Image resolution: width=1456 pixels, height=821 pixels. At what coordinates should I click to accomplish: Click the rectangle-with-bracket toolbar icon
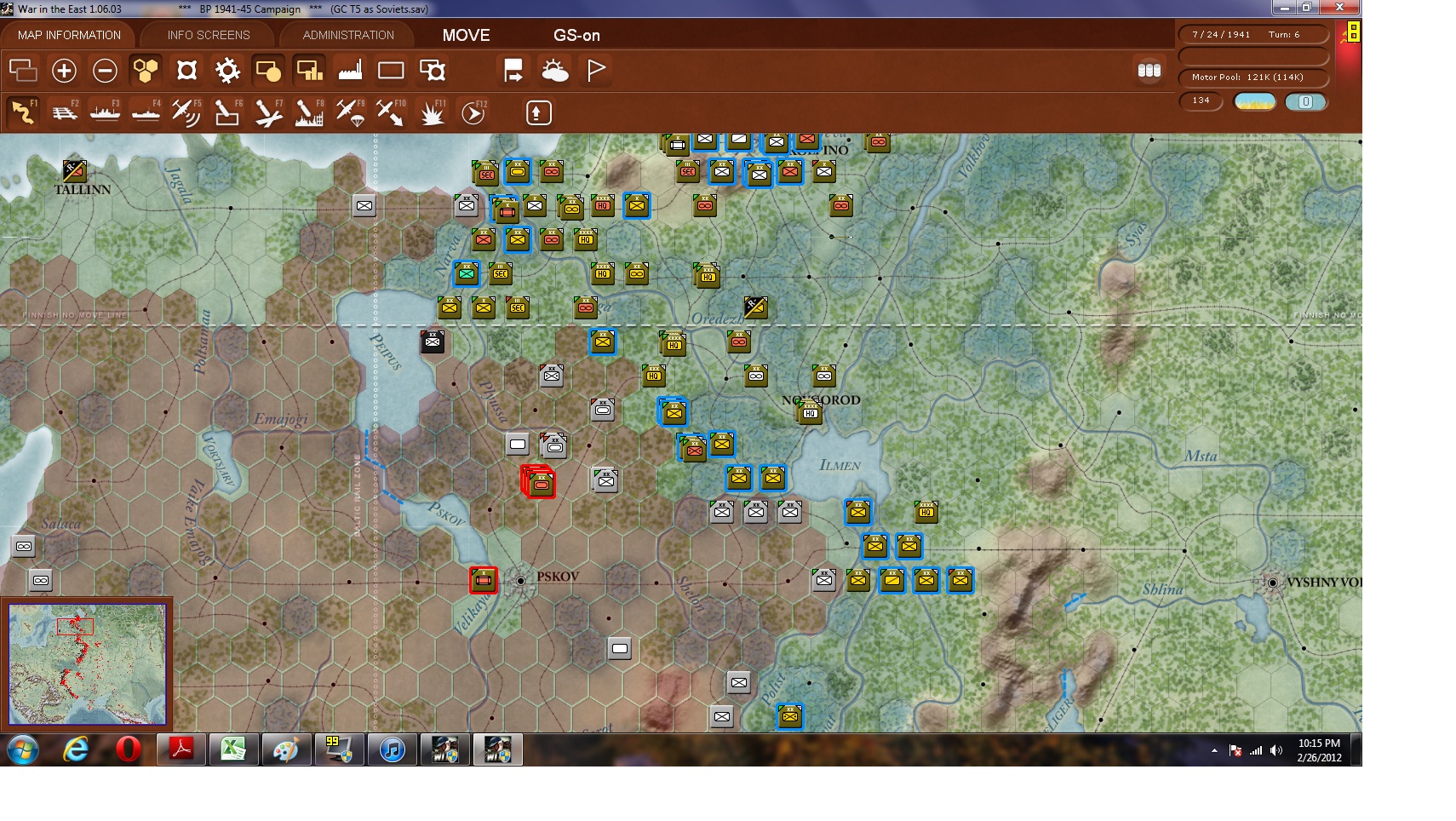click(432, 71)
